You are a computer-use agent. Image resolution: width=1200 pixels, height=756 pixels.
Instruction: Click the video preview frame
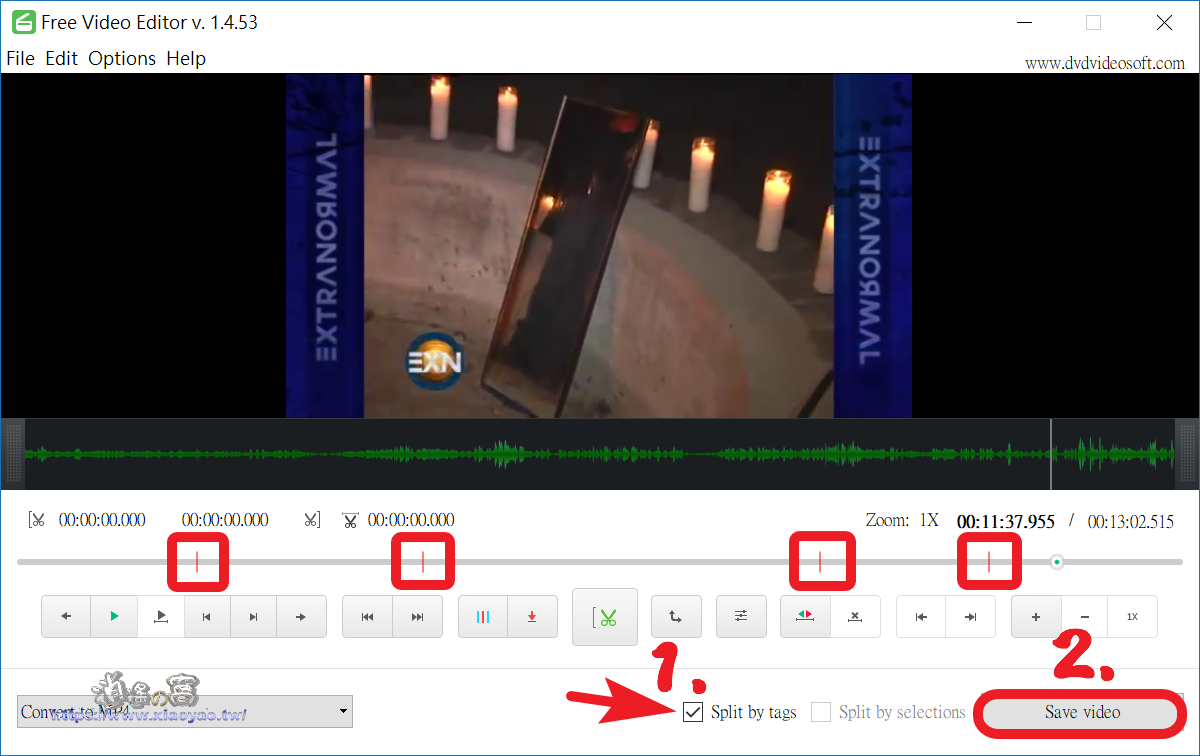(x=599, y=246)
